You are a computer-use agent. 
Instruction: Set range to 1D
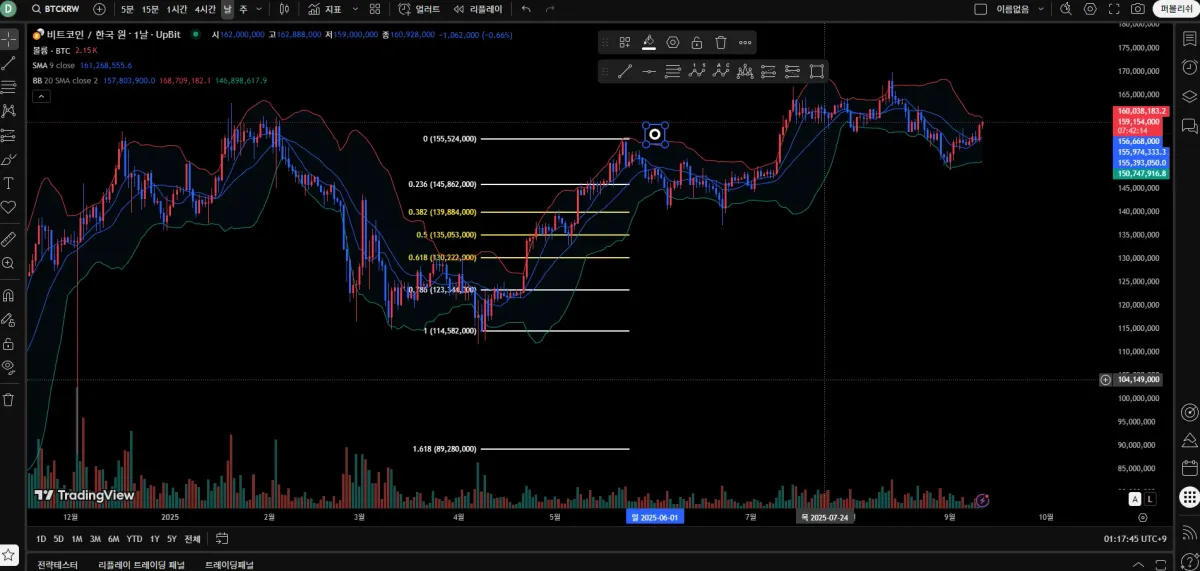(41, 539)
